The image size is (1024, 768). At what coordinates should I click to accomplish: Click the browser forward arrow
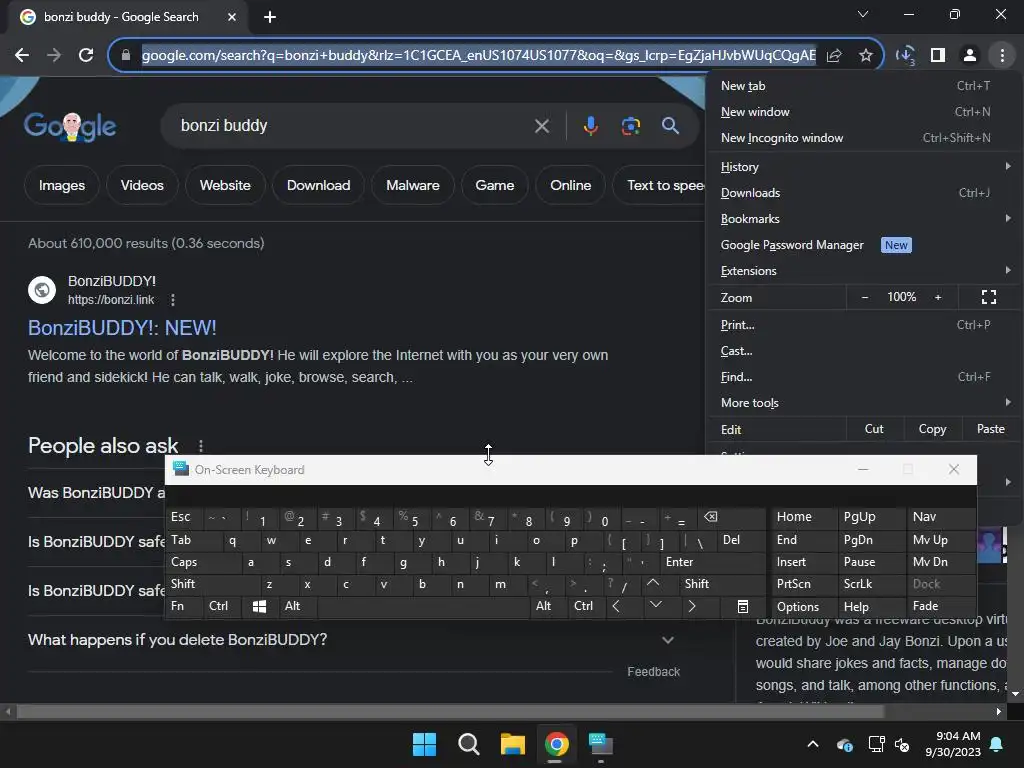(54, 56)
